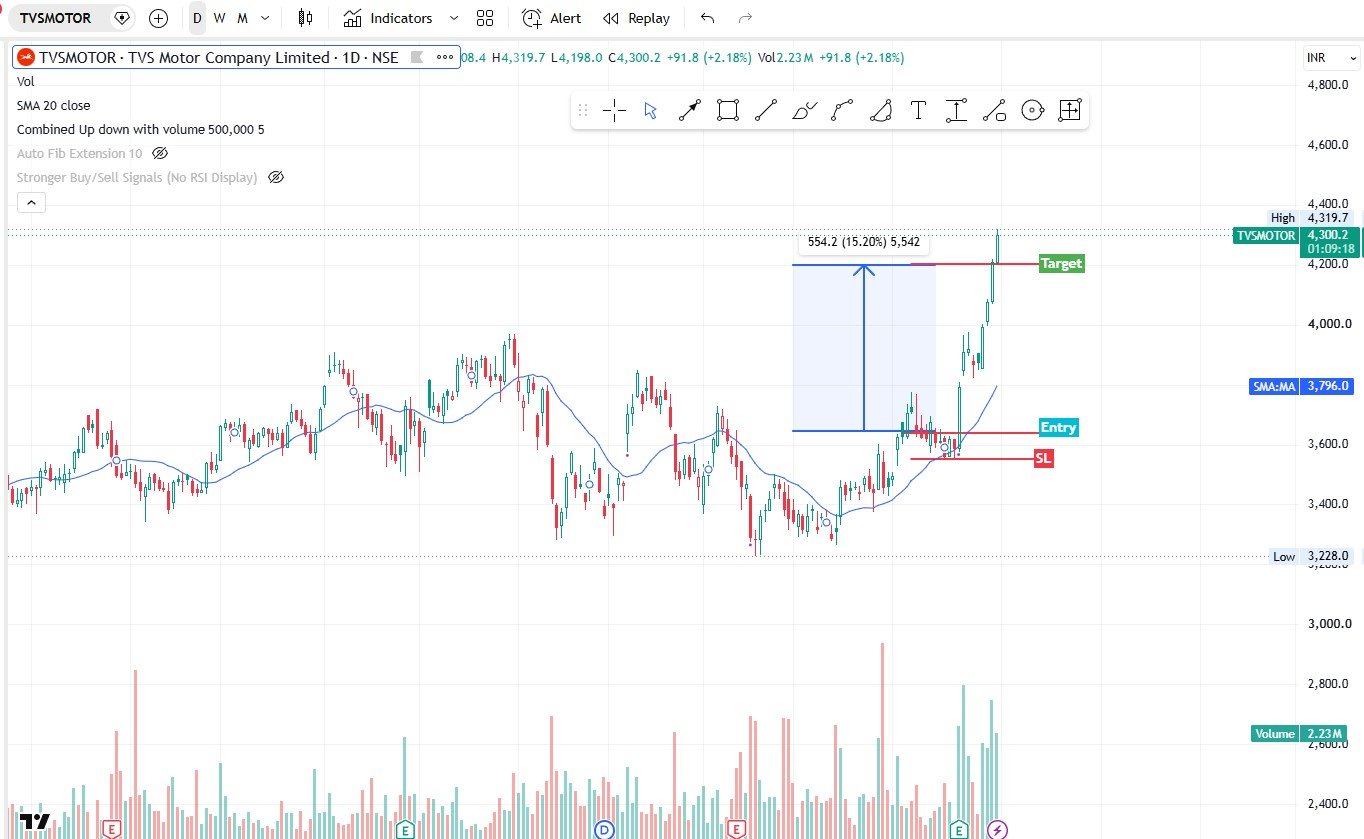Select the arrow pointer cursor tool

(x=651, y=111)
